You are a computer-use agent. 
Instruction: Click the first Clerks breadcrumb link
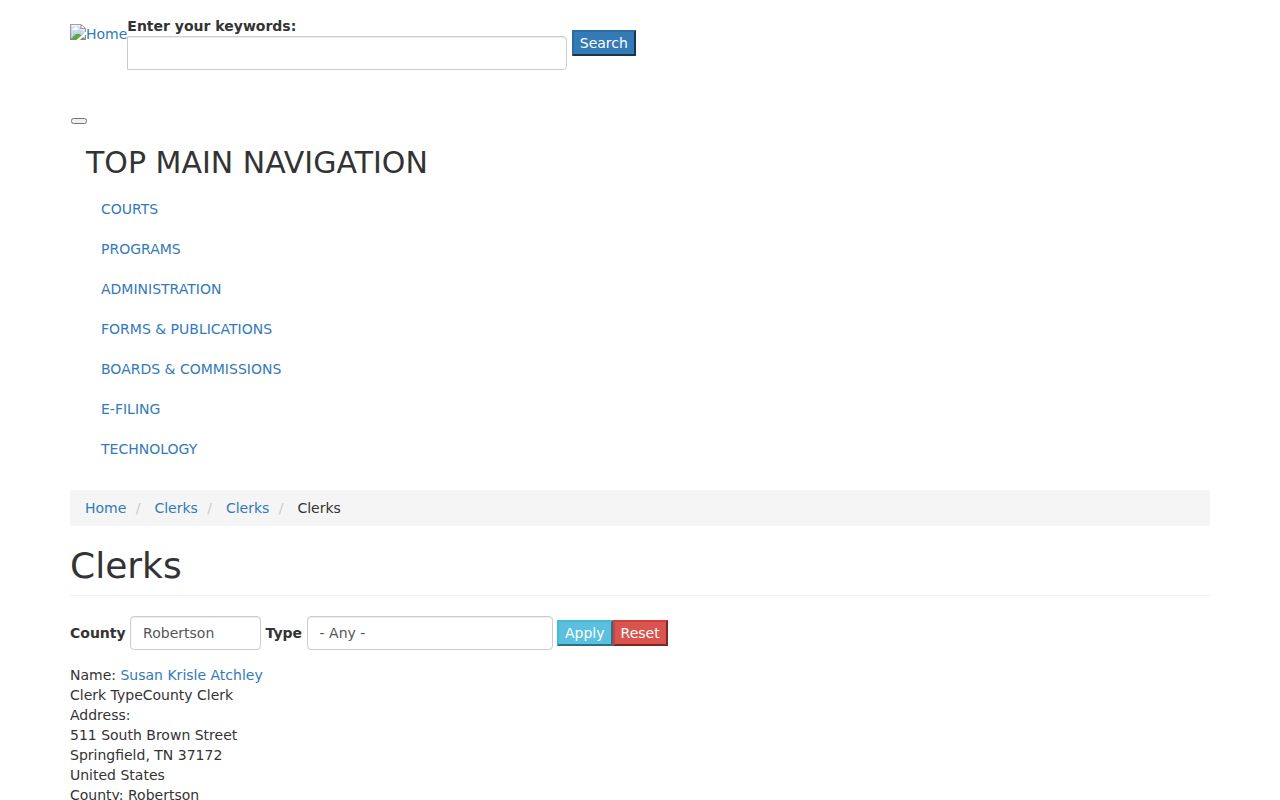(x=176, y=508)
